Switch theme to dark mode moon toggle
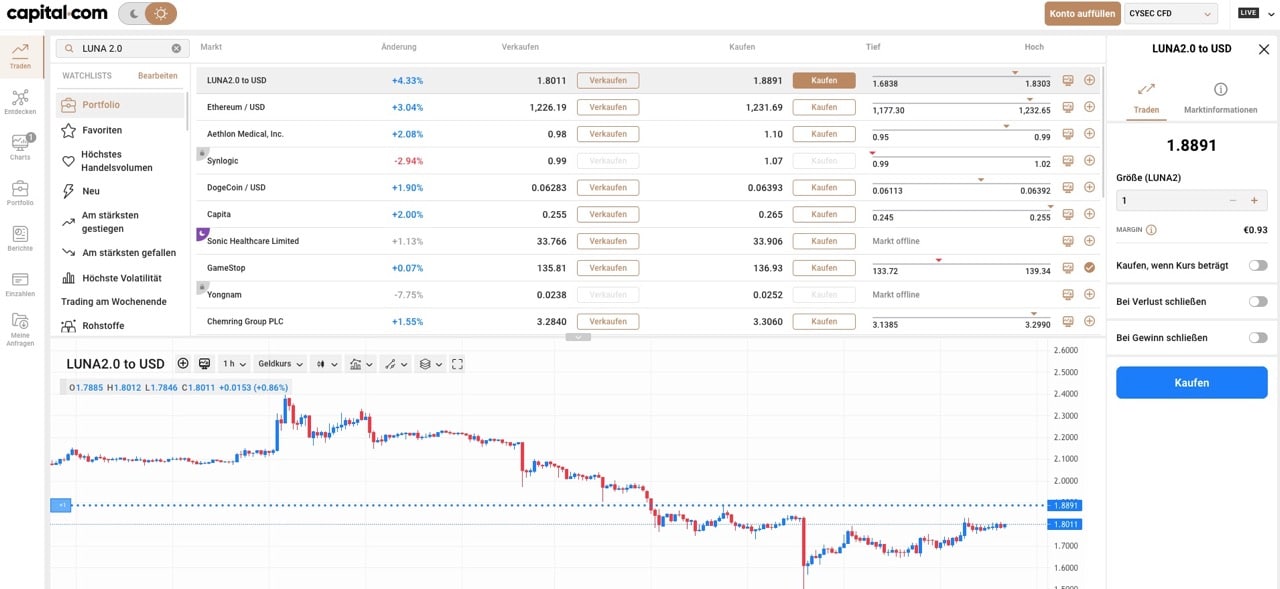The image size is (1280, 589). point(132,14)
